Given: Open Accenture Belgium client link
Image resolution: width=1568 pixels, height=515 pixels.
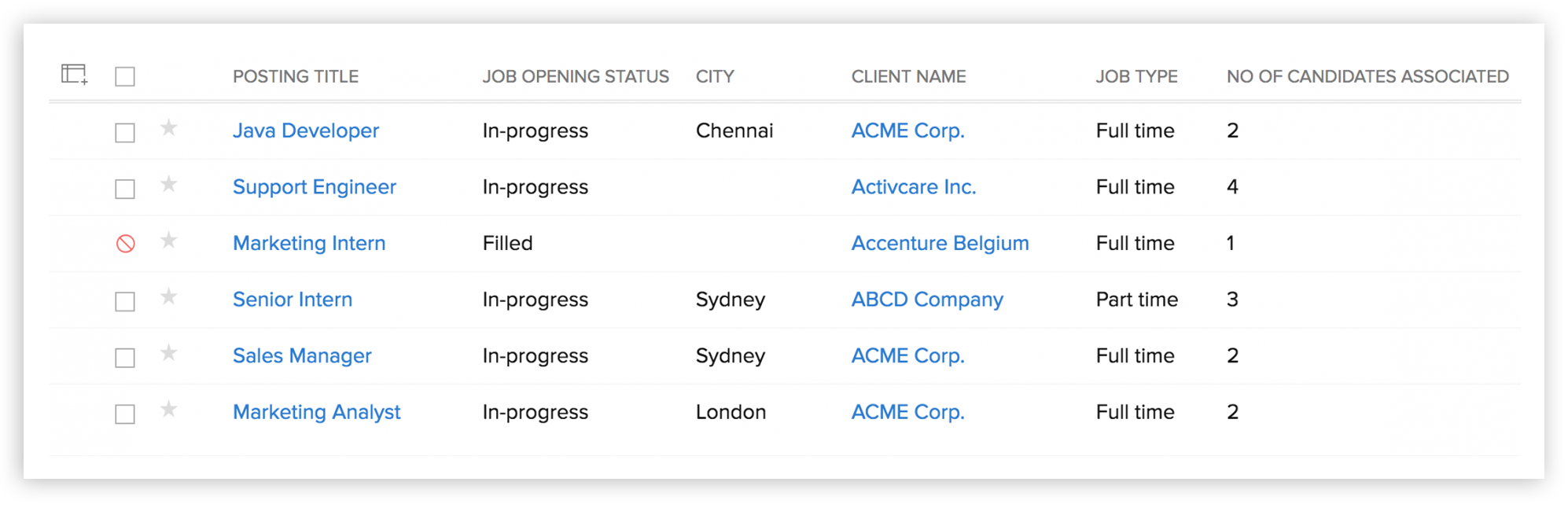Looking at the screenshot, I should tap(940, 244).
